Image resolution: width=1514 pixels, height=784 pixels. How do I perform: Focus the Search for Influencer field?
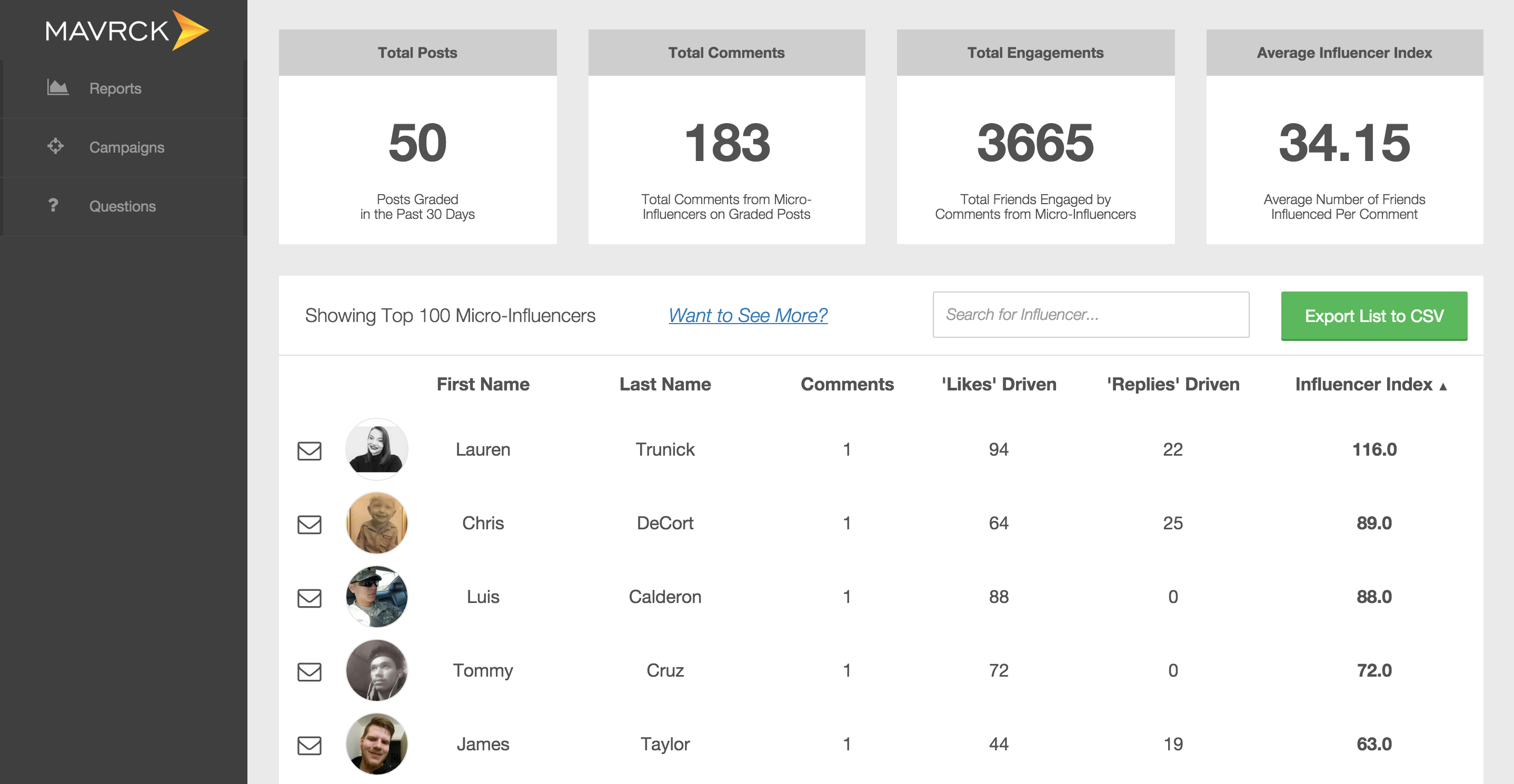pos(1090,315)
